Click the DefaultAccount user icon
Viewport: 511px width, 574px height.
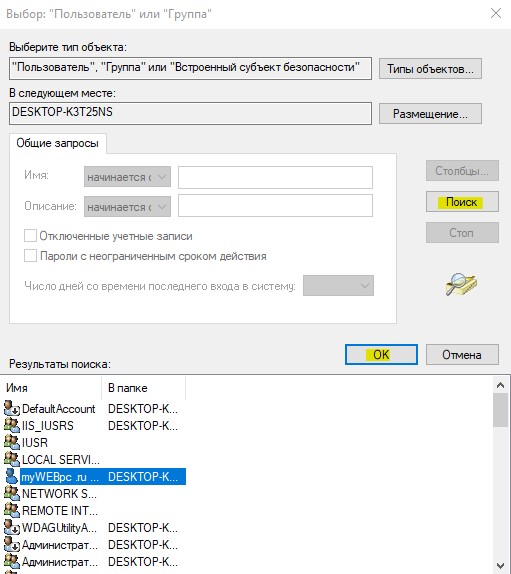(12, 408)
